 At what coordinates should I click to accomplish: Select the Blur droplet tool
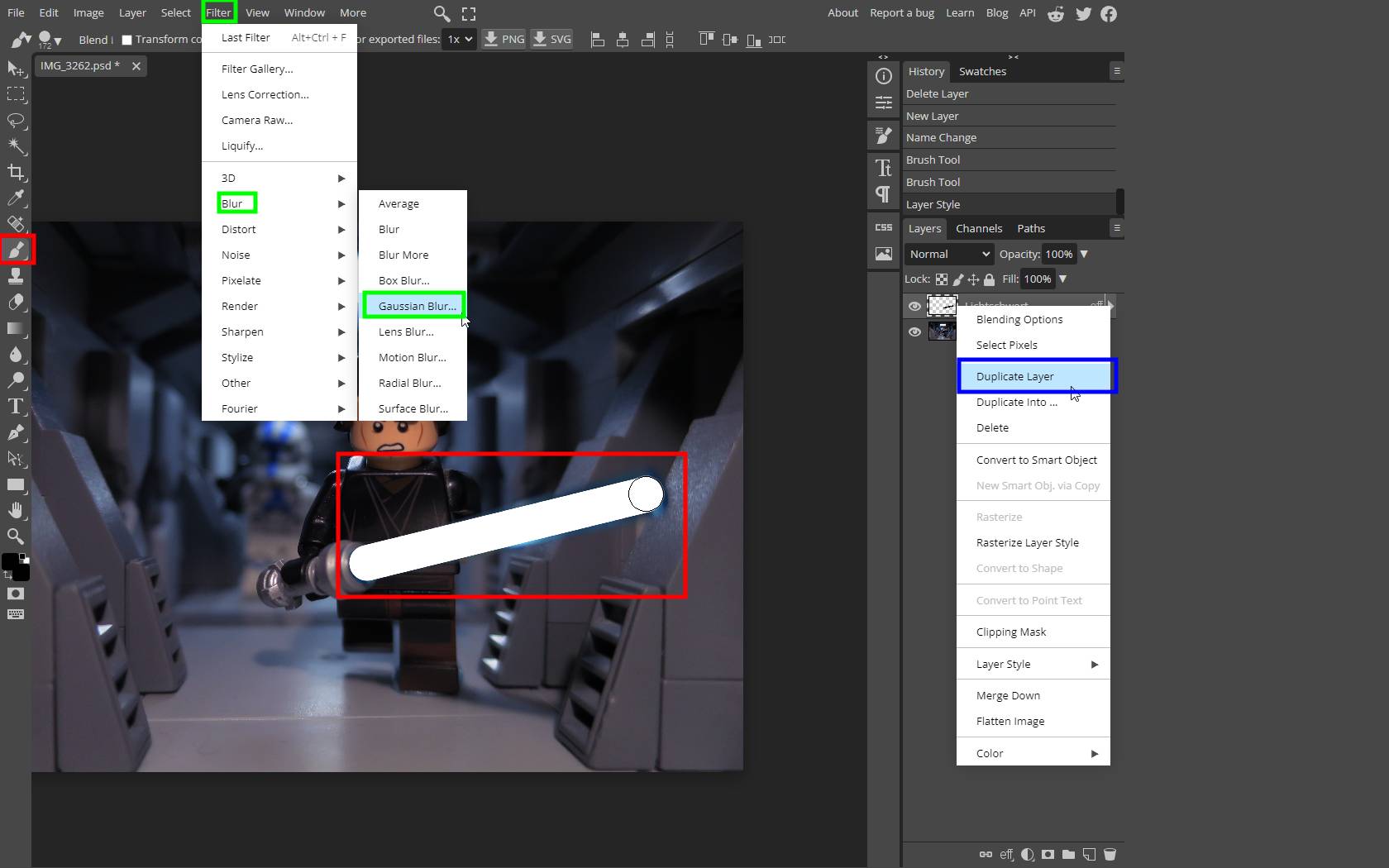[x=16, y=354]
